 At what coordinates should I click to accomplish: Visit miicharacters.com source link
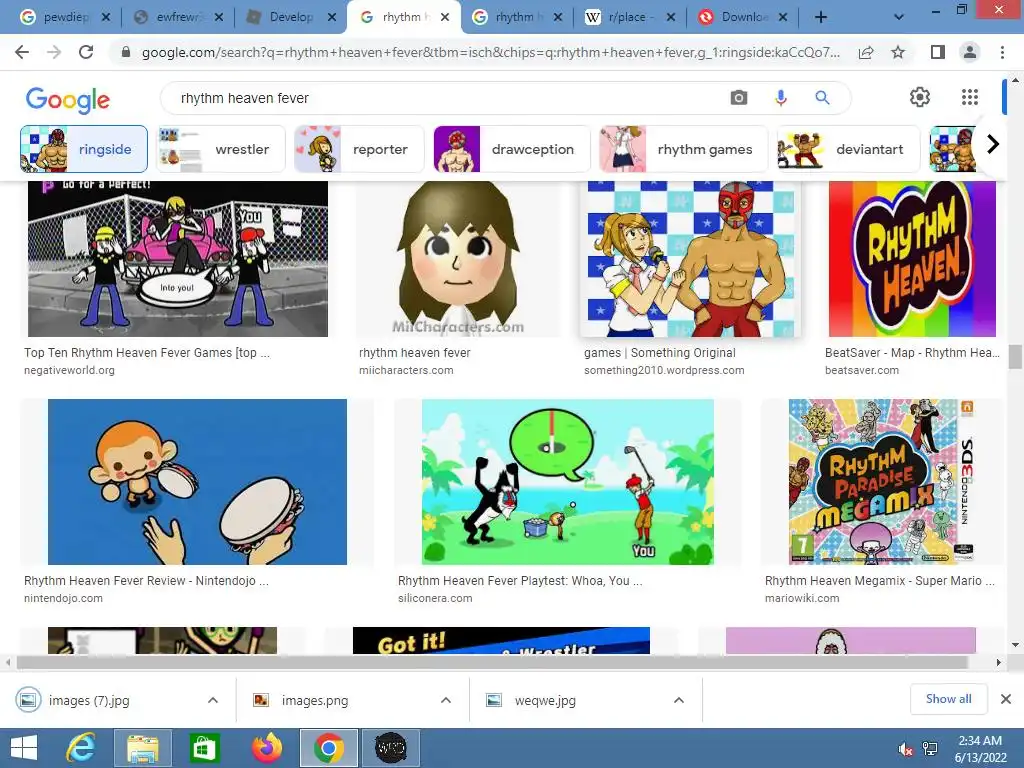tap(406, 370)
